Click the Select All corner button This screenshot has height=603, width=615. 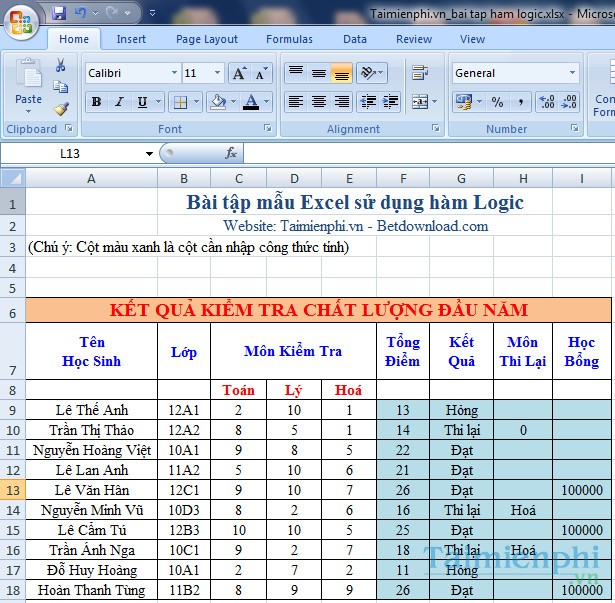tap(13, 178)
